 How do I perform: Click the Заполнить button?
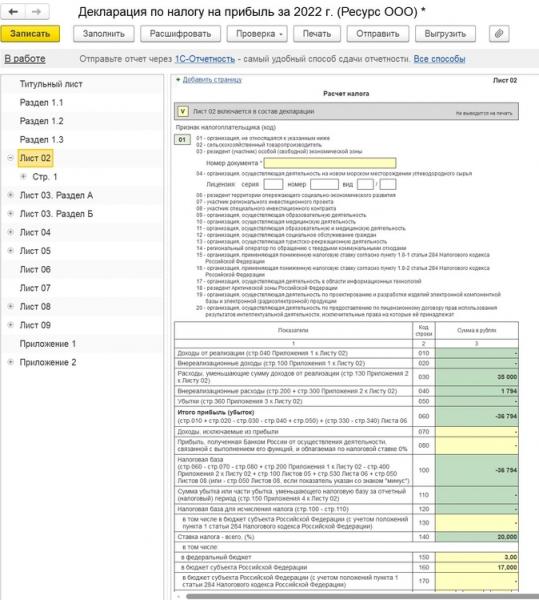104,34
